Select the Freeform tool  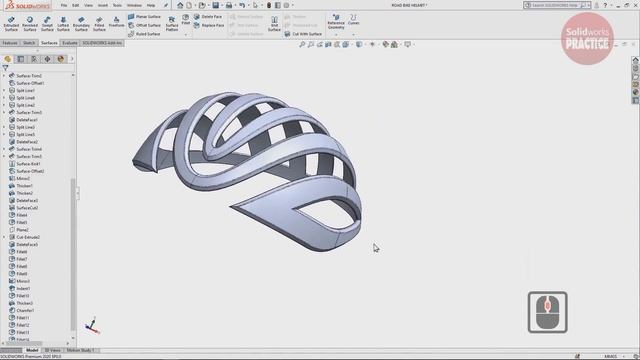(x=116, y=22)
